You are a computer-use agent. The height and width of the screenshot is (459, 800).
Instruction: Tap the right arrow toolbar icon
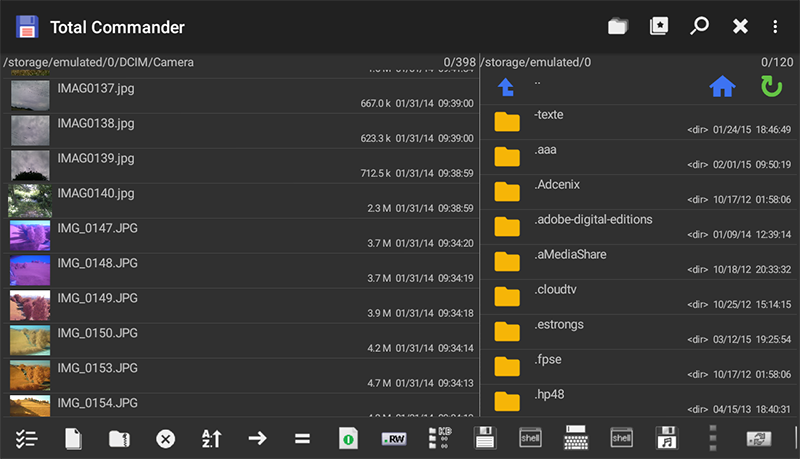257,438
